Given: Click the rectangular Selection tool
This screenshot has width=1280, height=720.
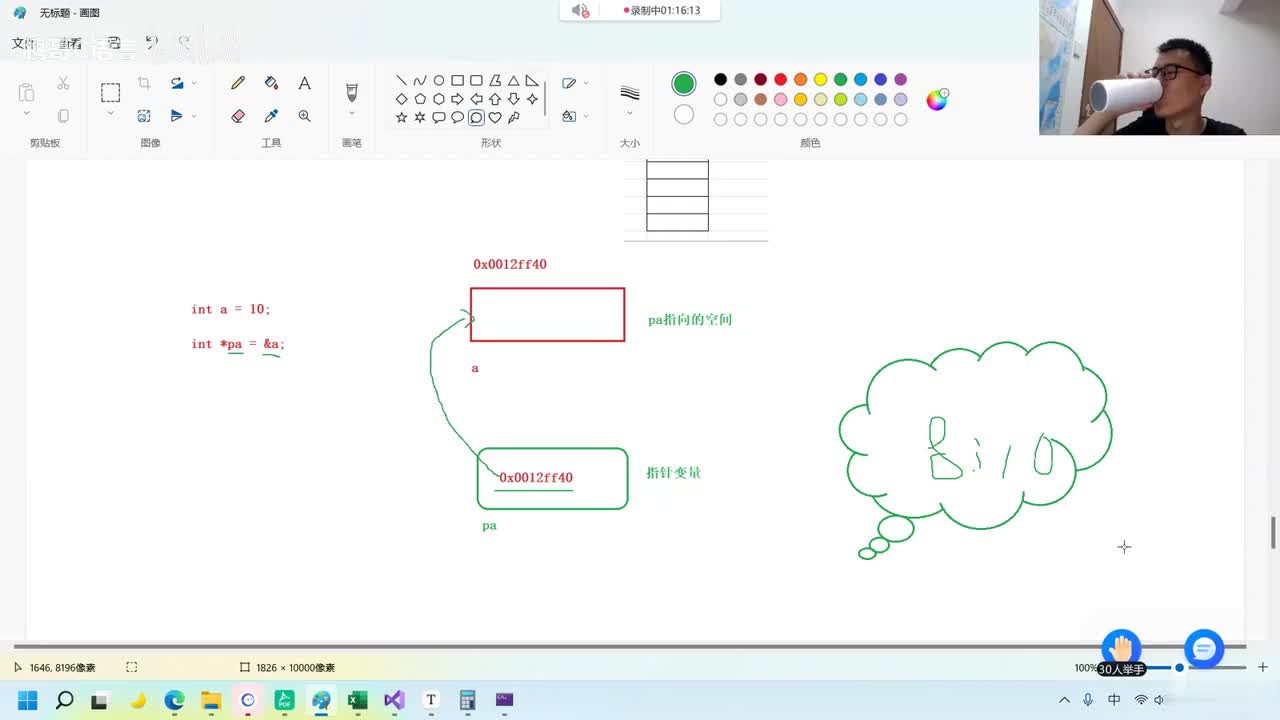Looking at the screenshot, I should (110, 93).
